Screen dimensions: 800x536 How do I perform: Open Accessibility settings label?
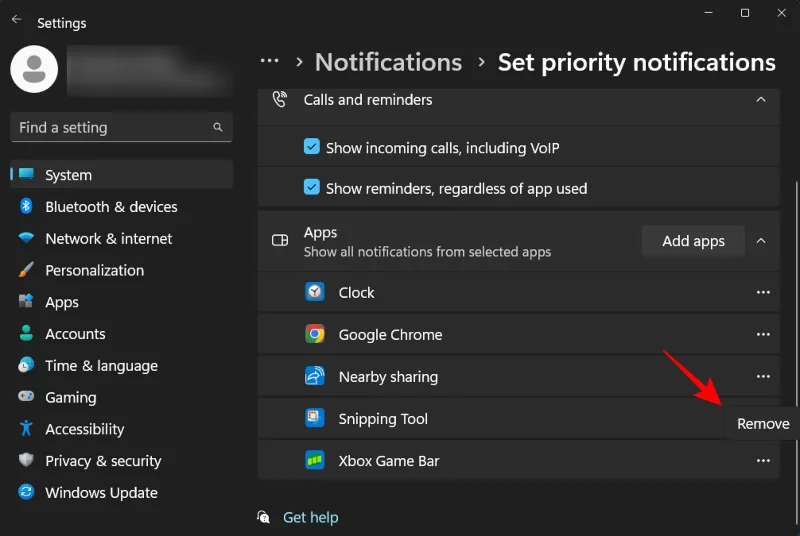tap(85, 429)
